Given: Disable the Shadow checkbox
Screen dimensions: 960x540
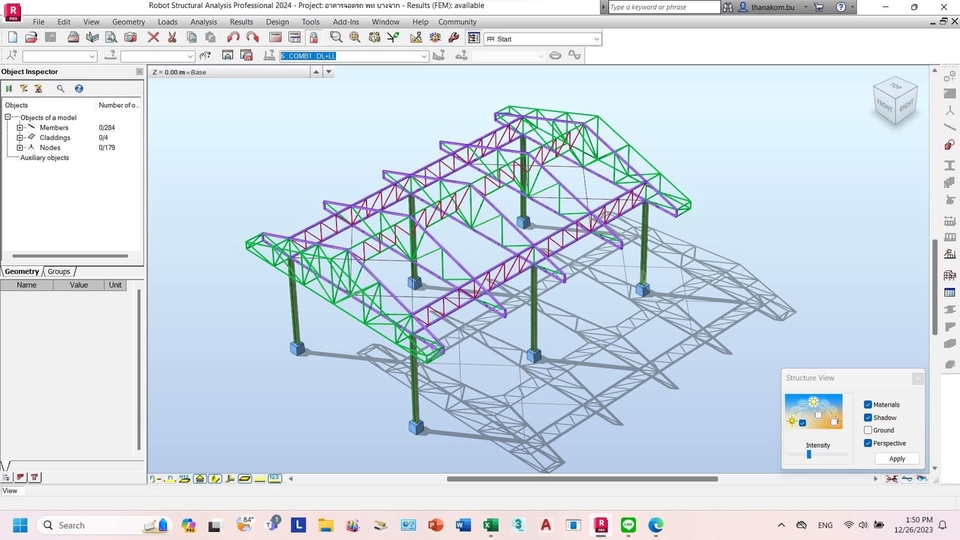Looking at the screenshot, I should coord(868,418).
